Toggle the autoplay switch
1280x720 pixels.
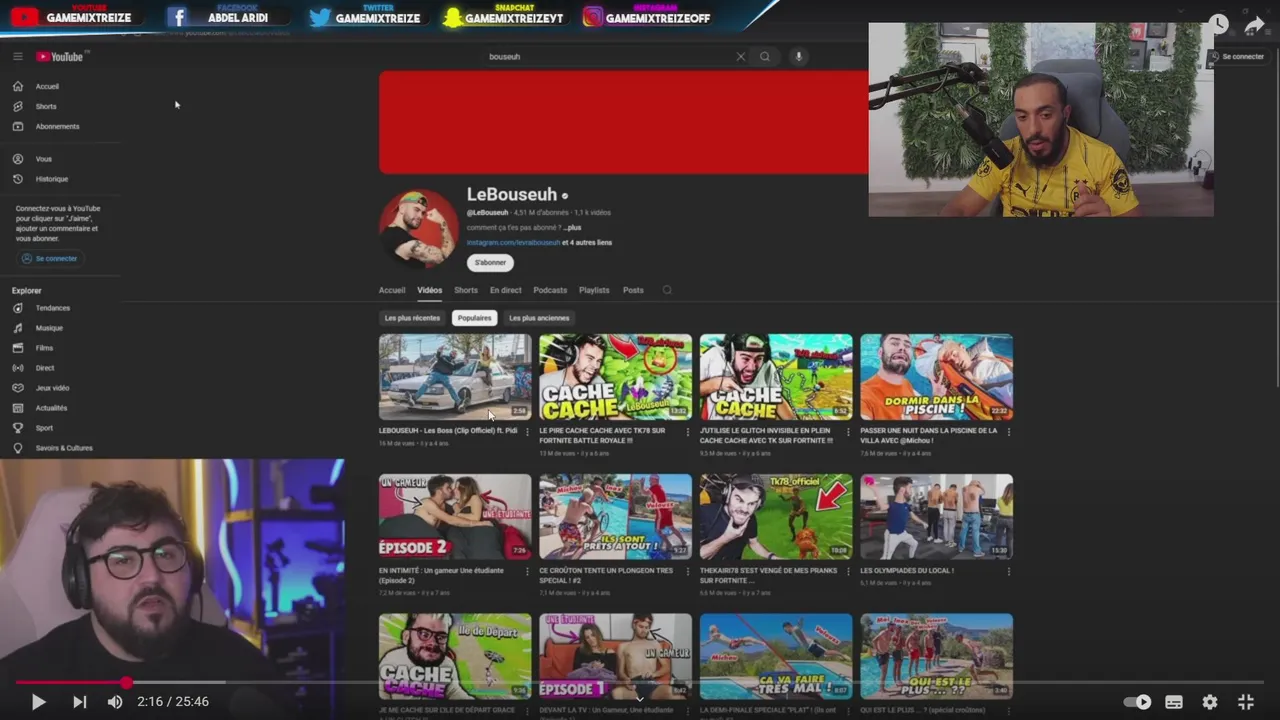click(1138, 702)
